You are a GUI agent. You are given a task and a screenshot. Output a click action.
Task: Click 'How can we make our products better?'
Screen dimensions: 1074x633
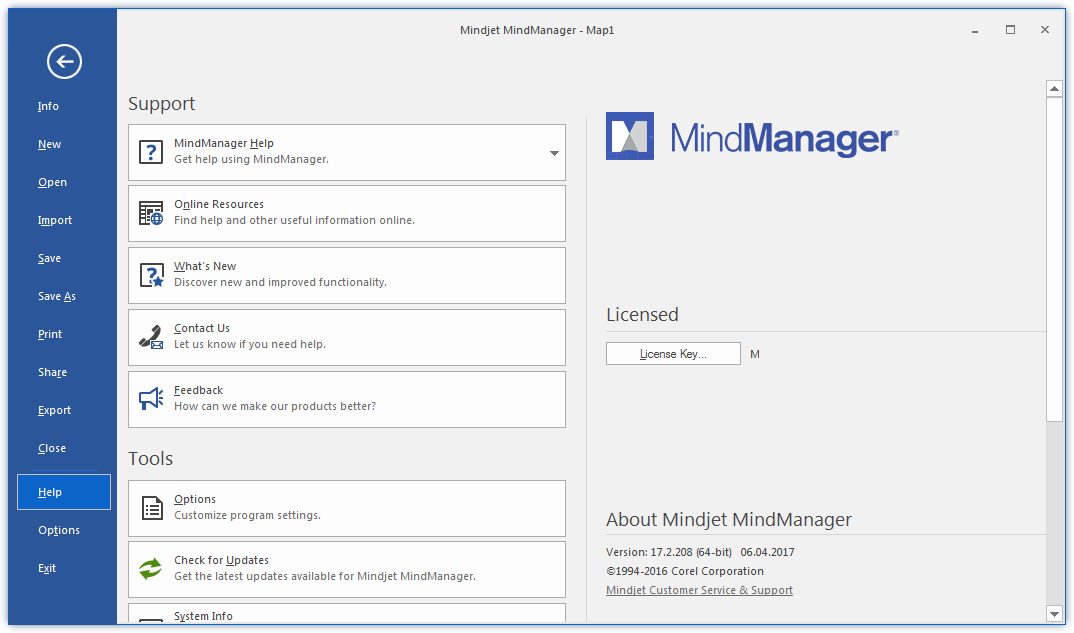click(x=275, y=406)
